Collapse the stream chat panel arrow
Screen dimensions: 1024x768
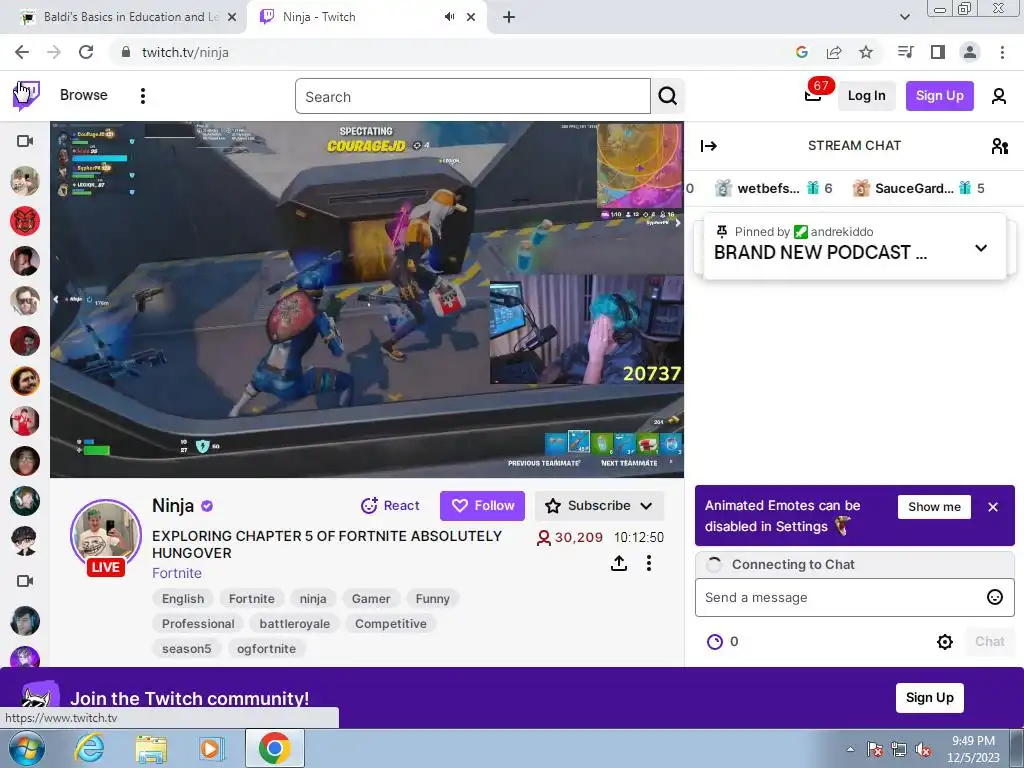pyautogui.click(x=709, y=146)
